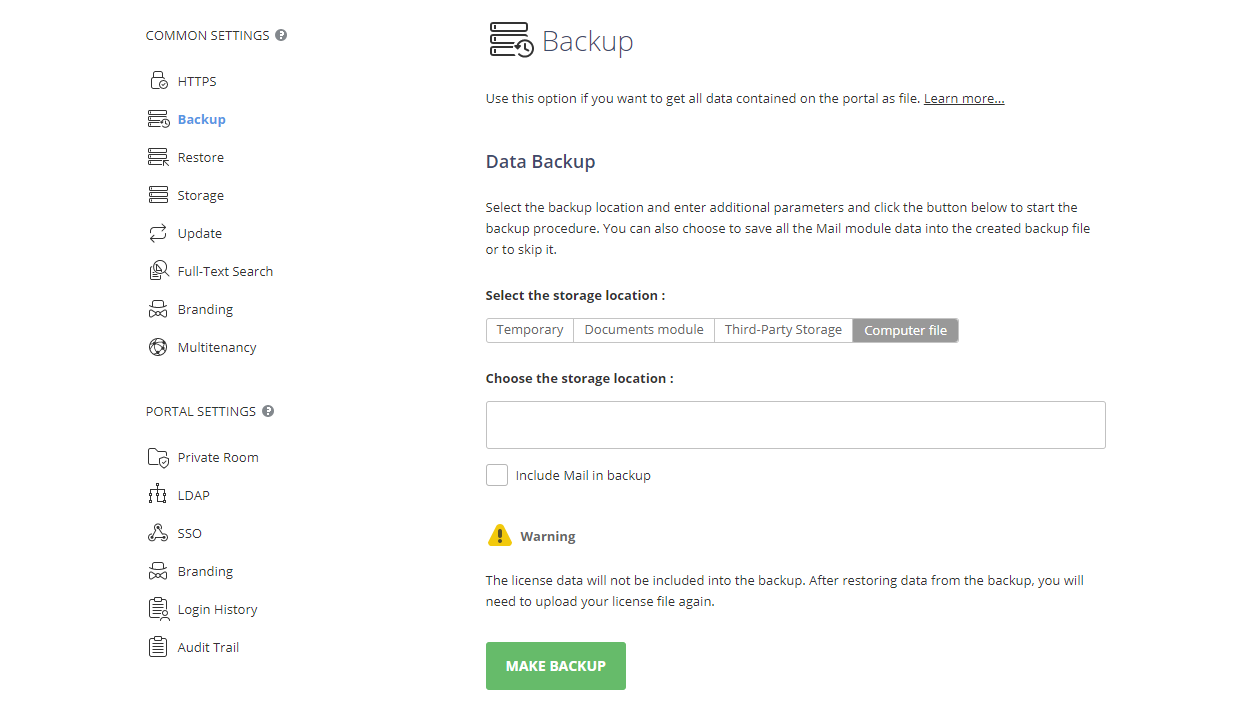Screen dimensions: 1240x708
Task: Select Temporary storage location tab
Action: point(529,330)
